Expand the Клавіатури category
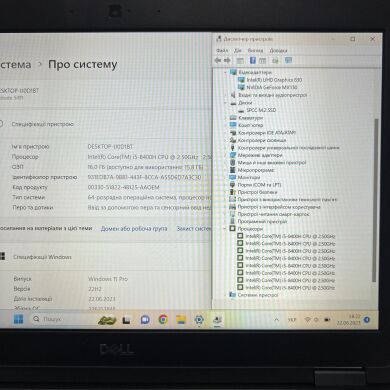 coord(226,118)
